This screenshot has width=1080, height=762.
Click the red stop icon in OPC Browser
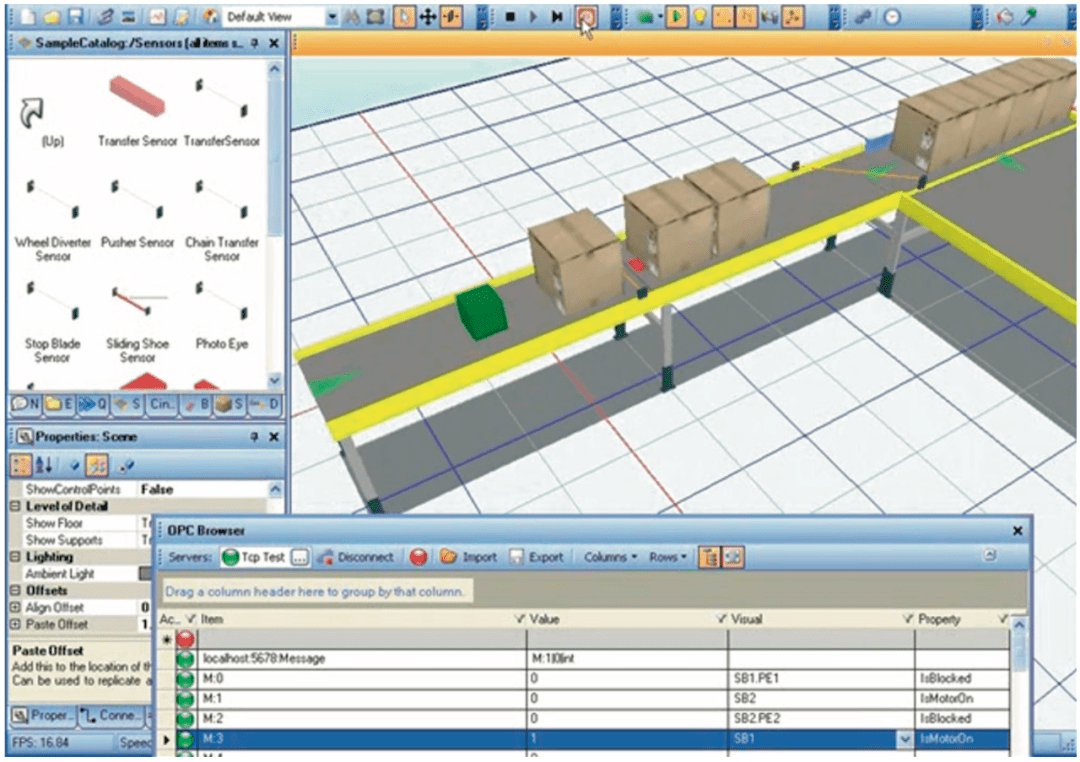coord(418,557)
